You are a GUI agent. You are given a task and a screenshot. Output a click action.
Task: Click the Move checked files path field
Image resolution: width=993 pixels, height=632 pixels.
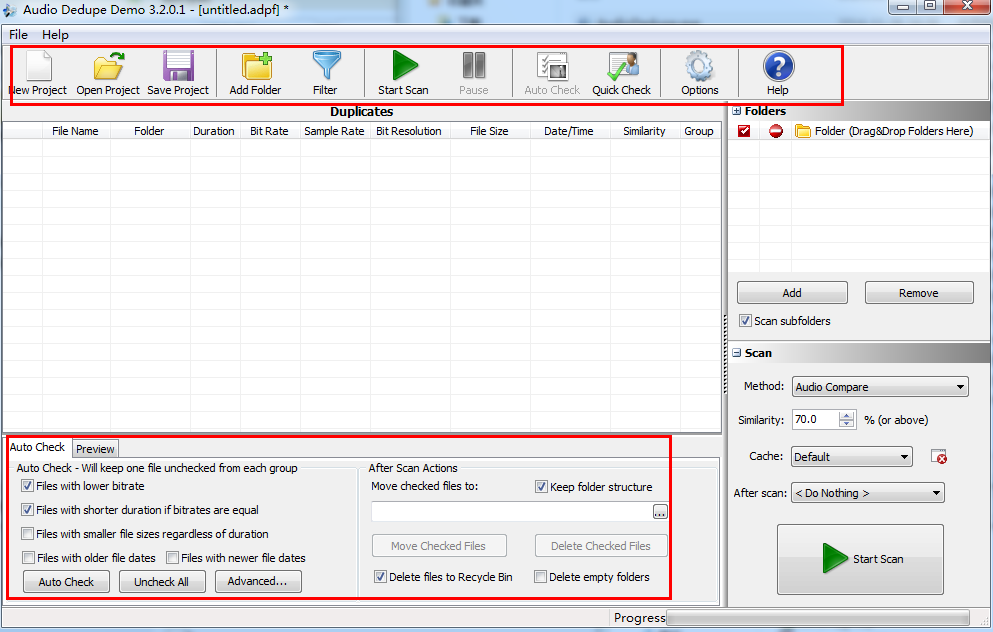(512, 512)
